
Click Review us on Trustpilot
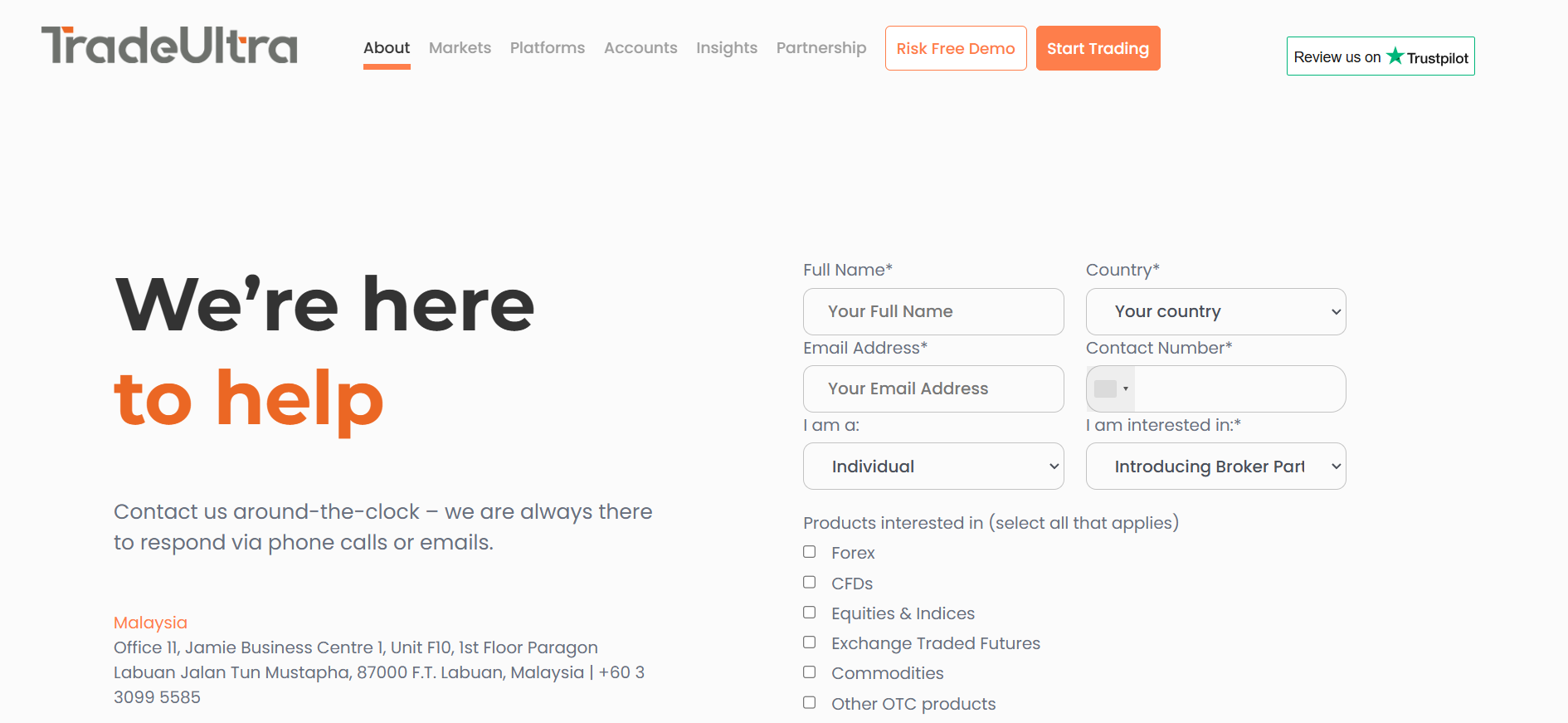click(1381, 56)
